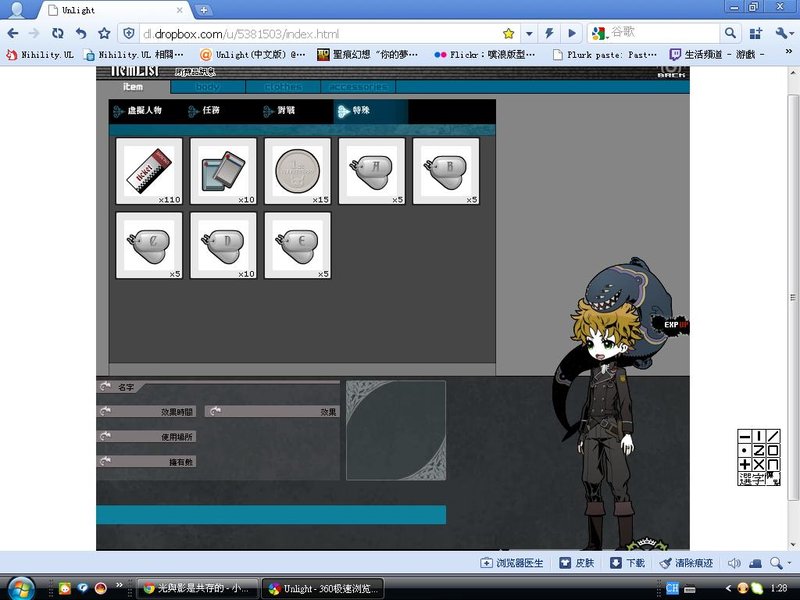800x600 pixels.
Task: Open the 下载 downloads manager
Action: pos(628,563)
